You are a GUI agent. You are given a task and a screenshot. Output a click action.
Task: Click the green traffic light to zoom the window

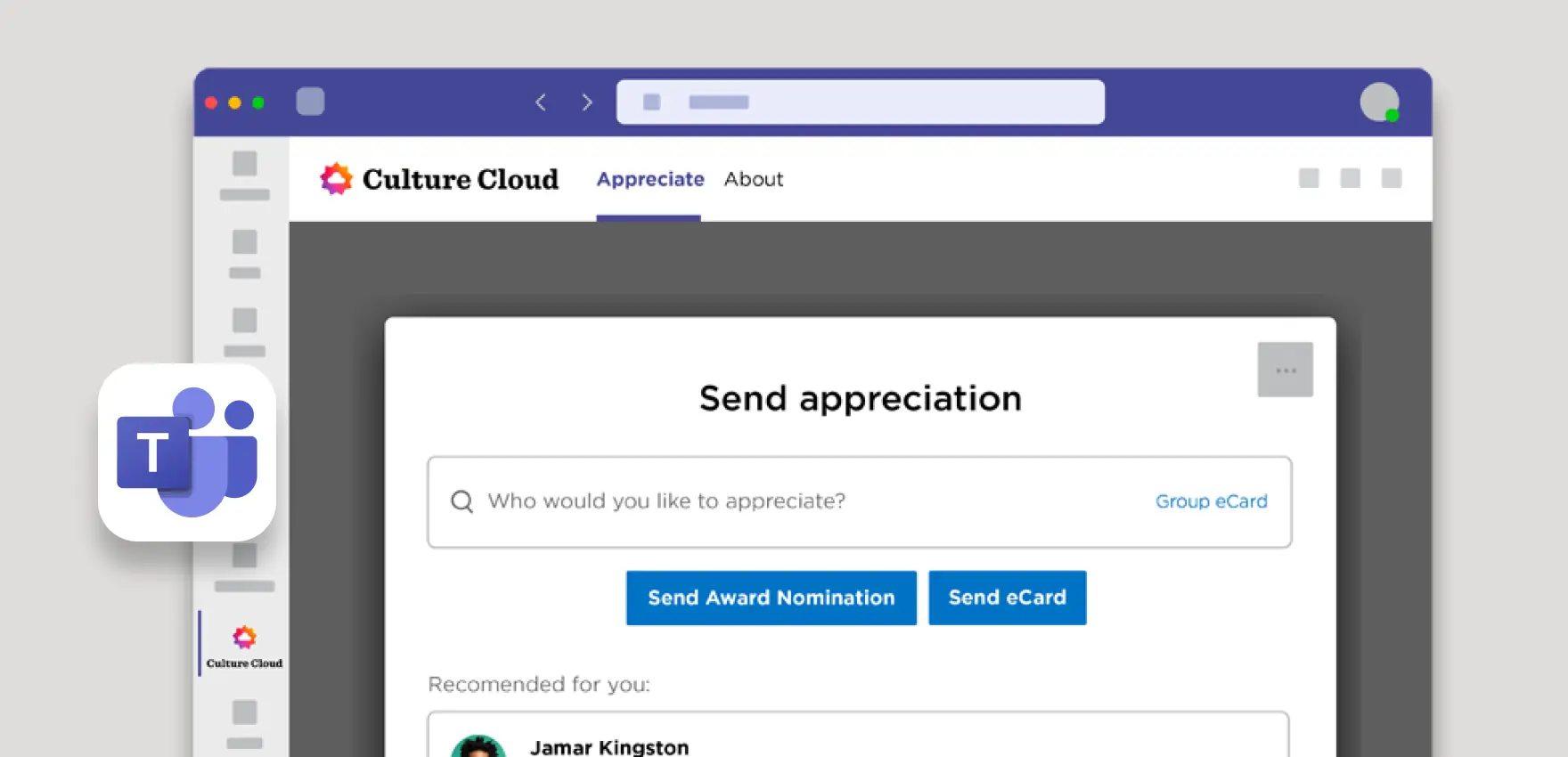259,102
